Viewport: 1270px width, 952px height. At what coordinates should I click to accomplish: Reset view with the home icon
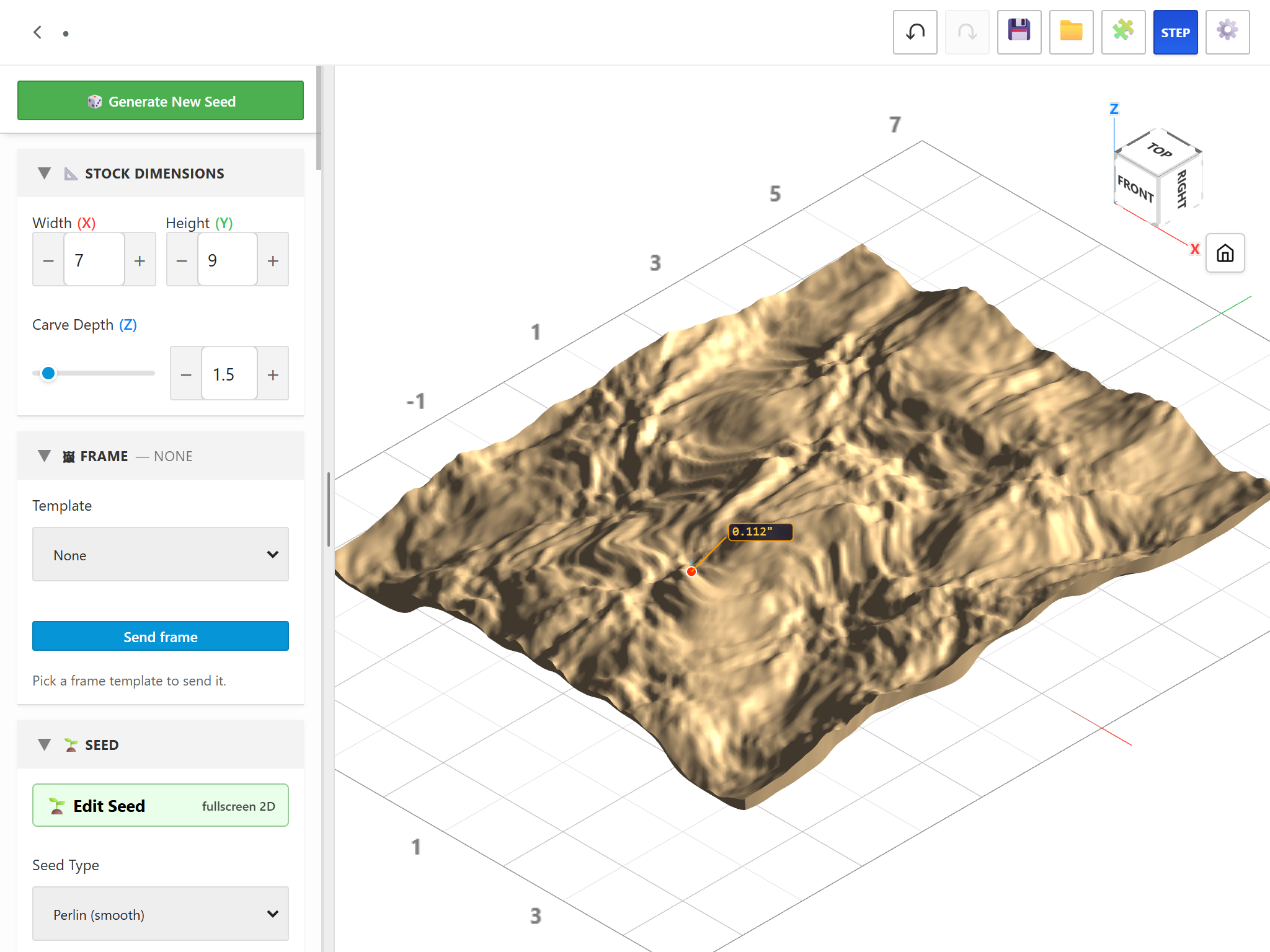[x=1225, y=253]
